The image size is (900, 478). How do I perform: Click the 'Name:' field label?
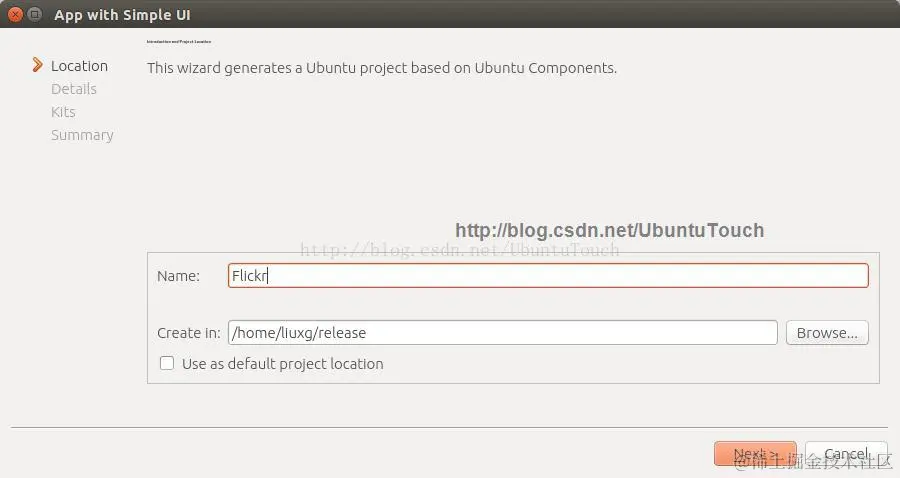(178, 276)
